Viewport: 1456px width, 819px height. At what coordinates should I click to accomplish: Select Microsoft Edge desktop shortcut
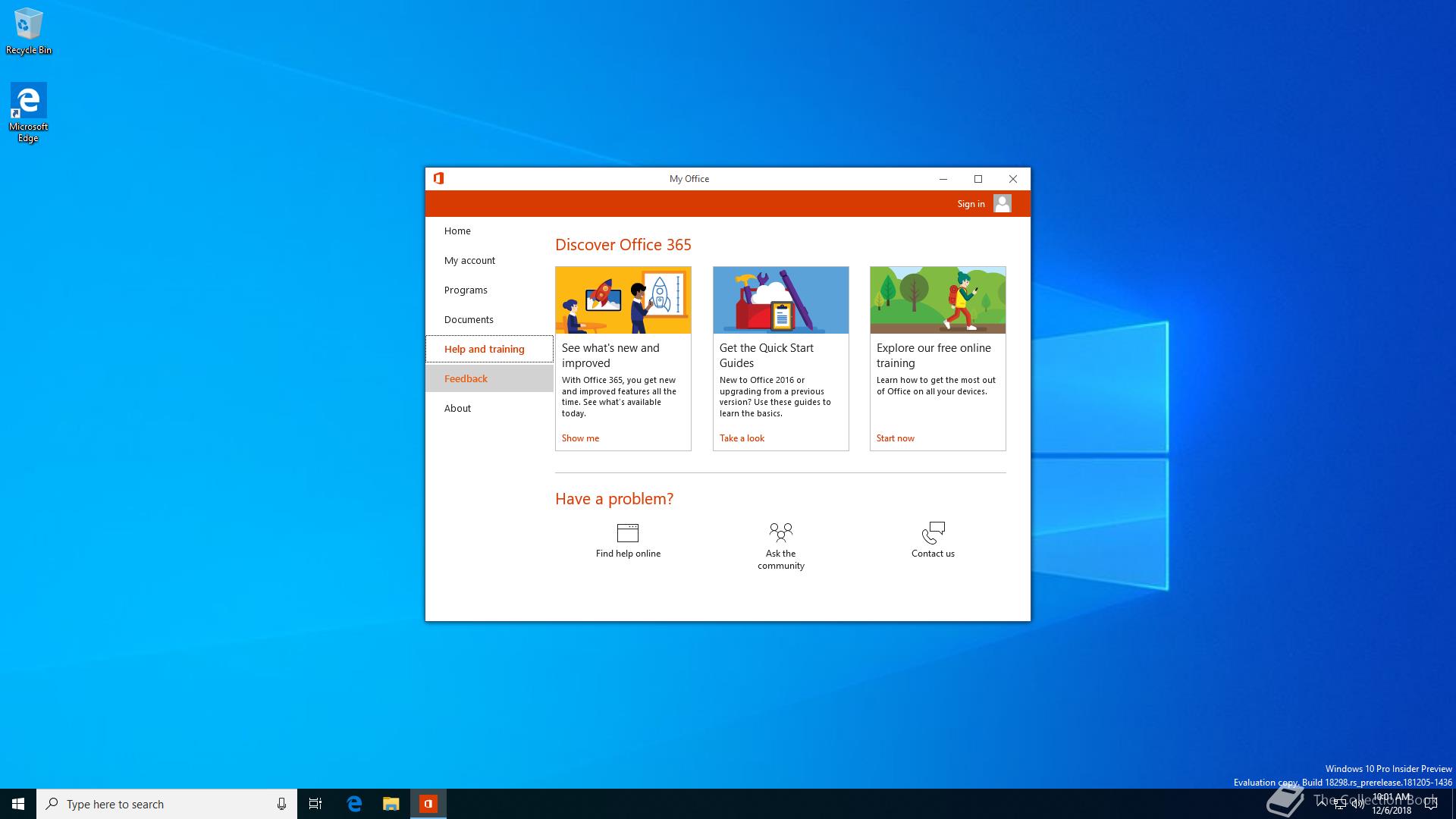point(28,112)
